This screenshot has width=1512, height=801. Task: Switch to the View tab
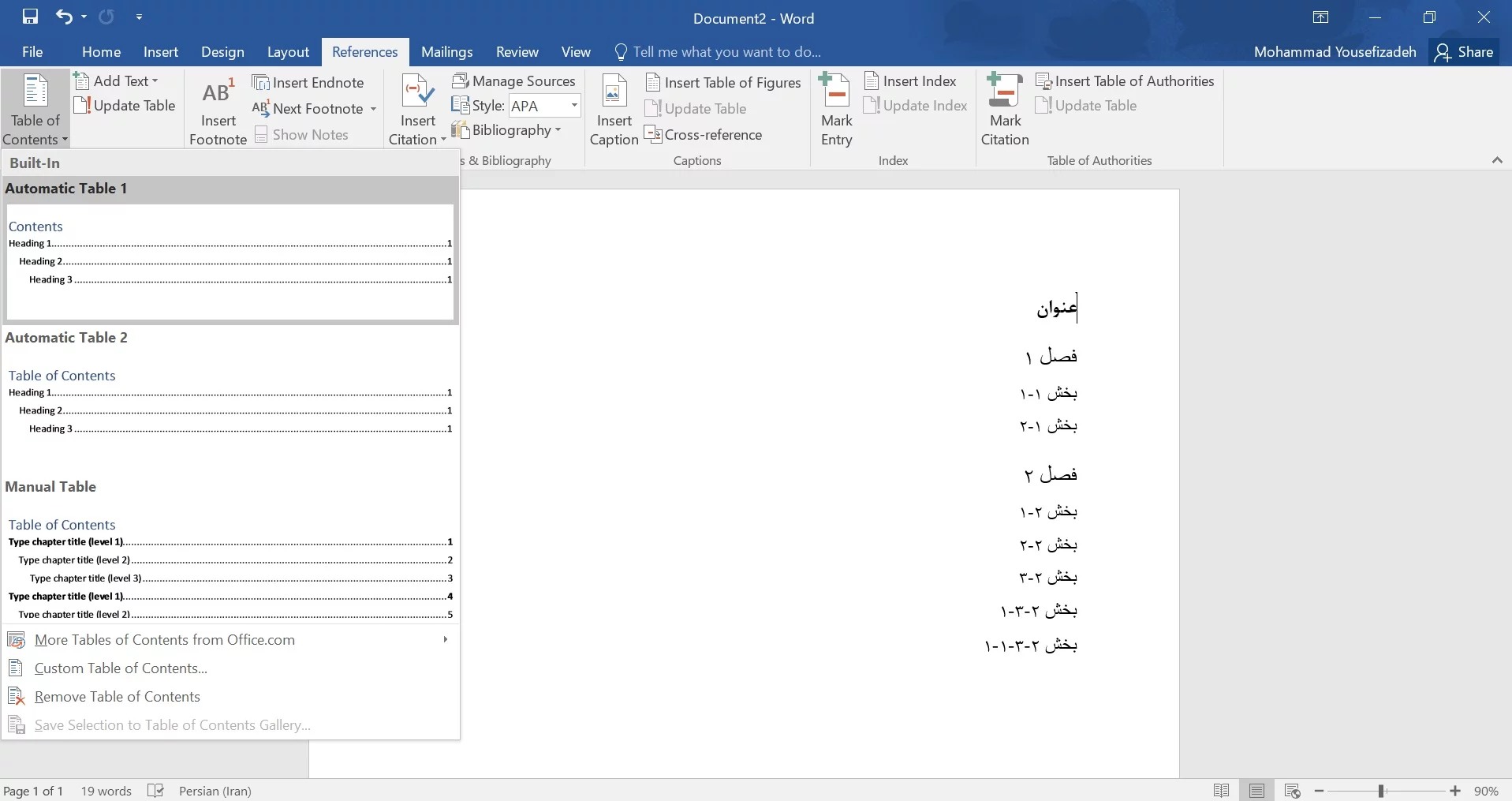click(576, 51)
